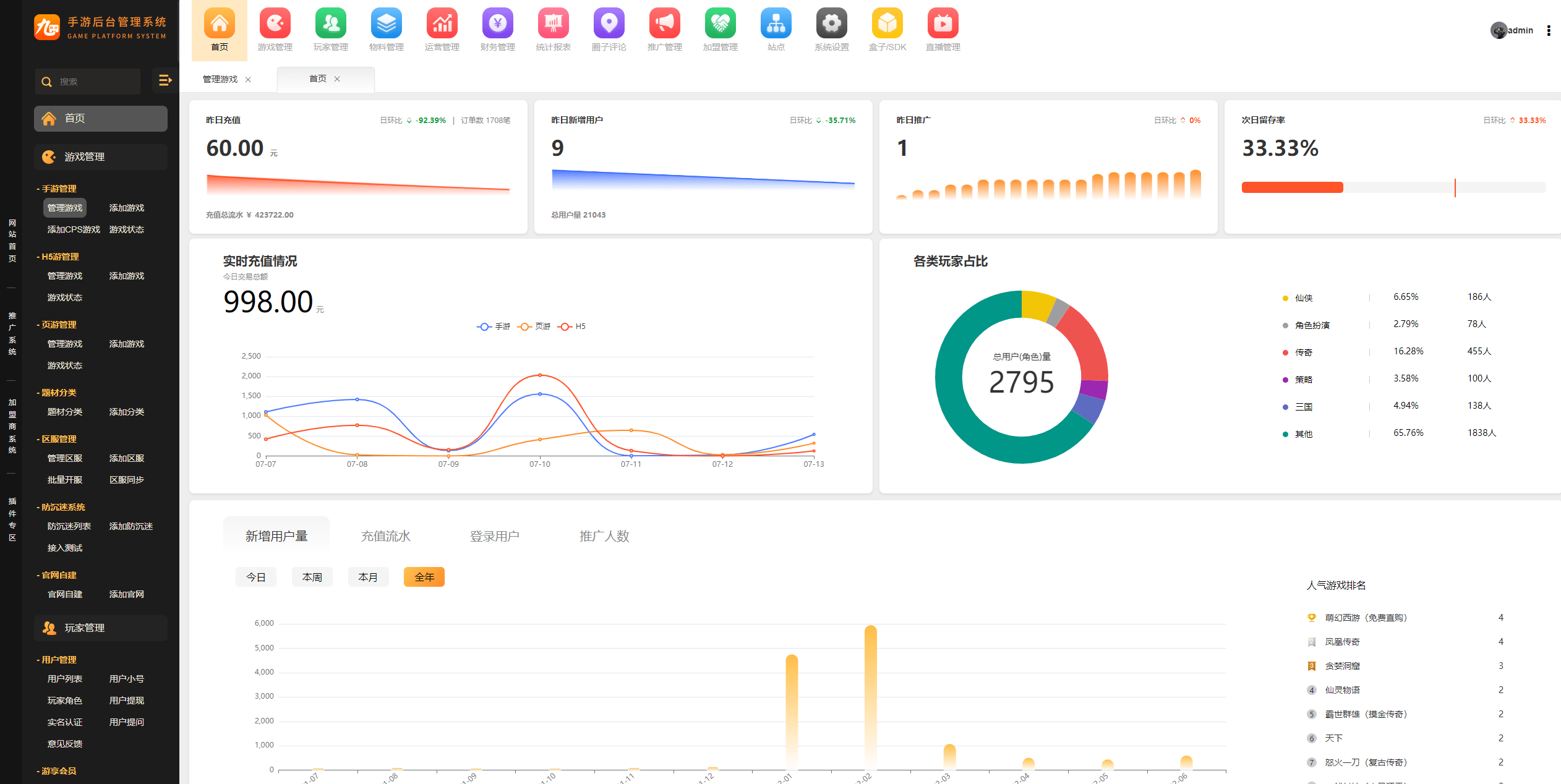Toggle the 手游 series in chart legend
Screen dimensions: 1561x784
point(494,326)
